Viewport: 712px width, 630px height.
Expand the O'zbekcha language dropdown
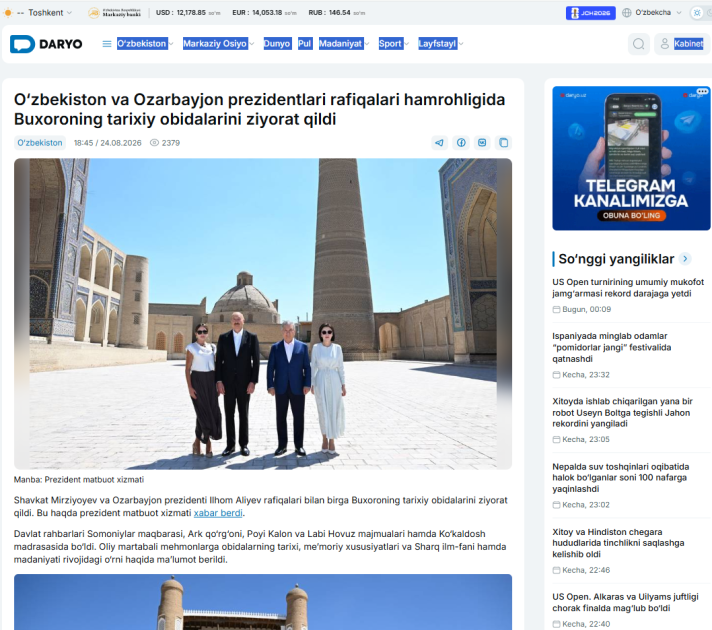pyautogui.click(x=653, y=13)
